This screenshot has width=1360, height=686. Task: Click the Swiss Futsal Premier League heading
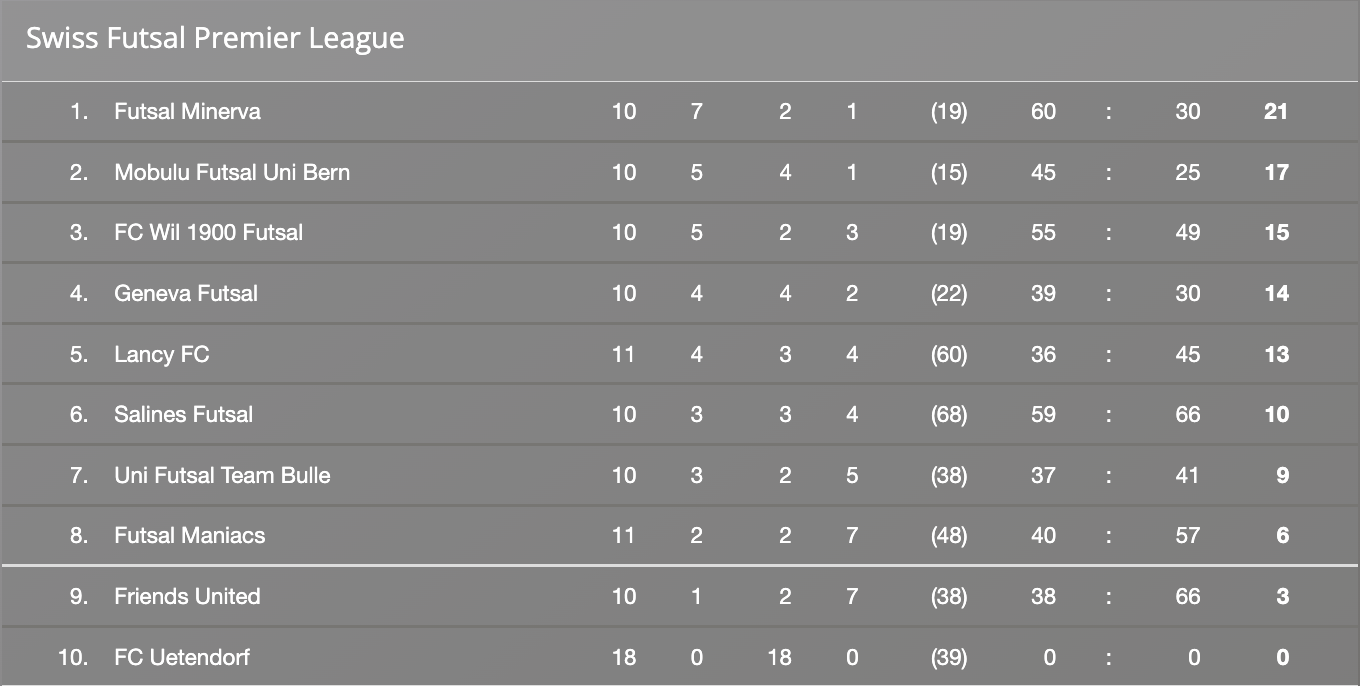[x=215, y=39]
